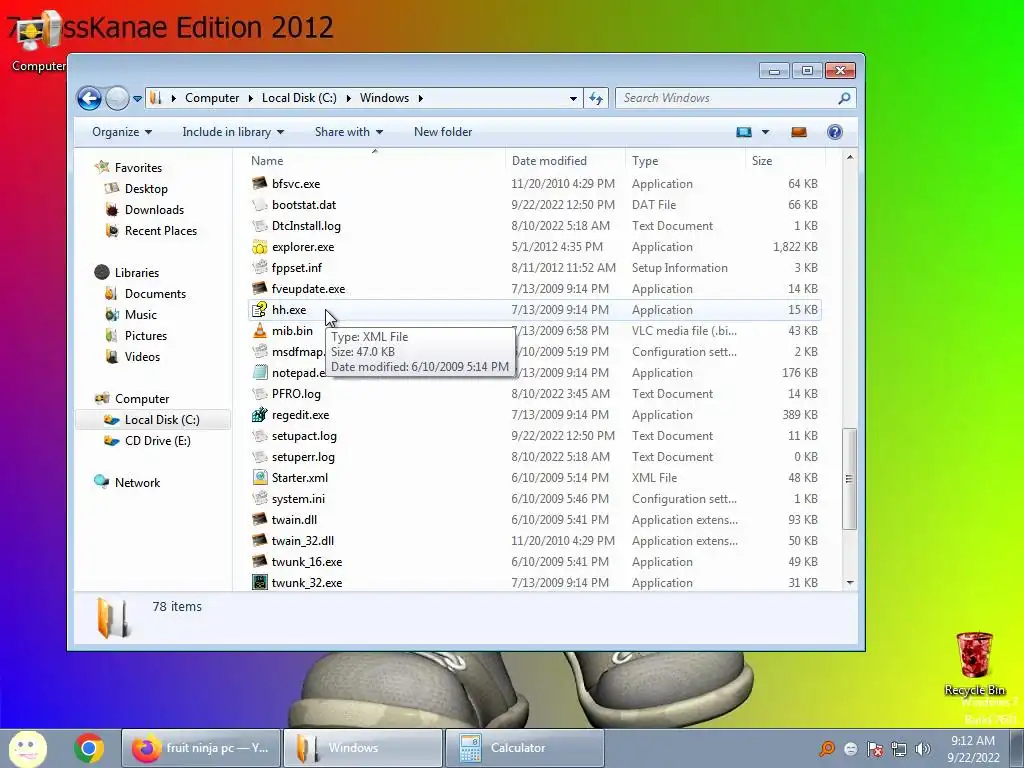Viewport: 1024px width, 768px height.
Task: Open the Computer desktop icon
Action: click(x=37, y=42)
